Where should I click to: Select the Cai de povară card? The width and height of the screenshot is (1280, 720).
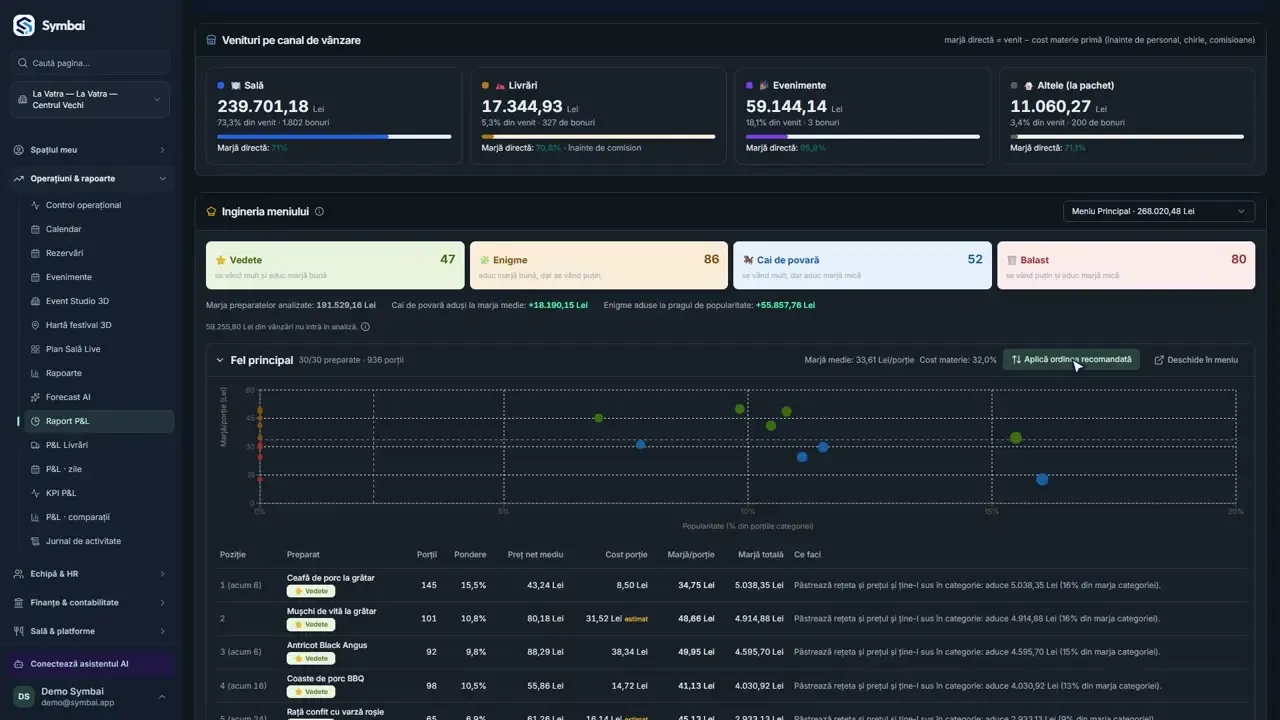[862, 265]
